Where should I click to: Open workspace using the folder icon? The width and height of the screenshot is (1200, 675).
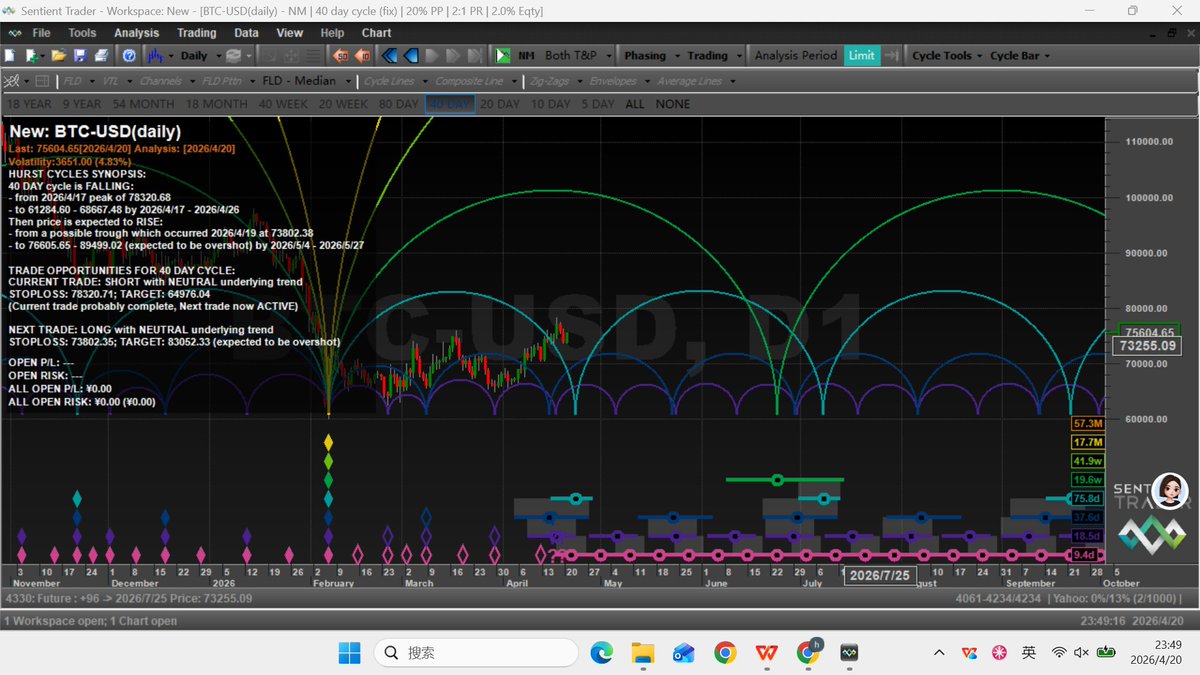click(x=59, y=56)
